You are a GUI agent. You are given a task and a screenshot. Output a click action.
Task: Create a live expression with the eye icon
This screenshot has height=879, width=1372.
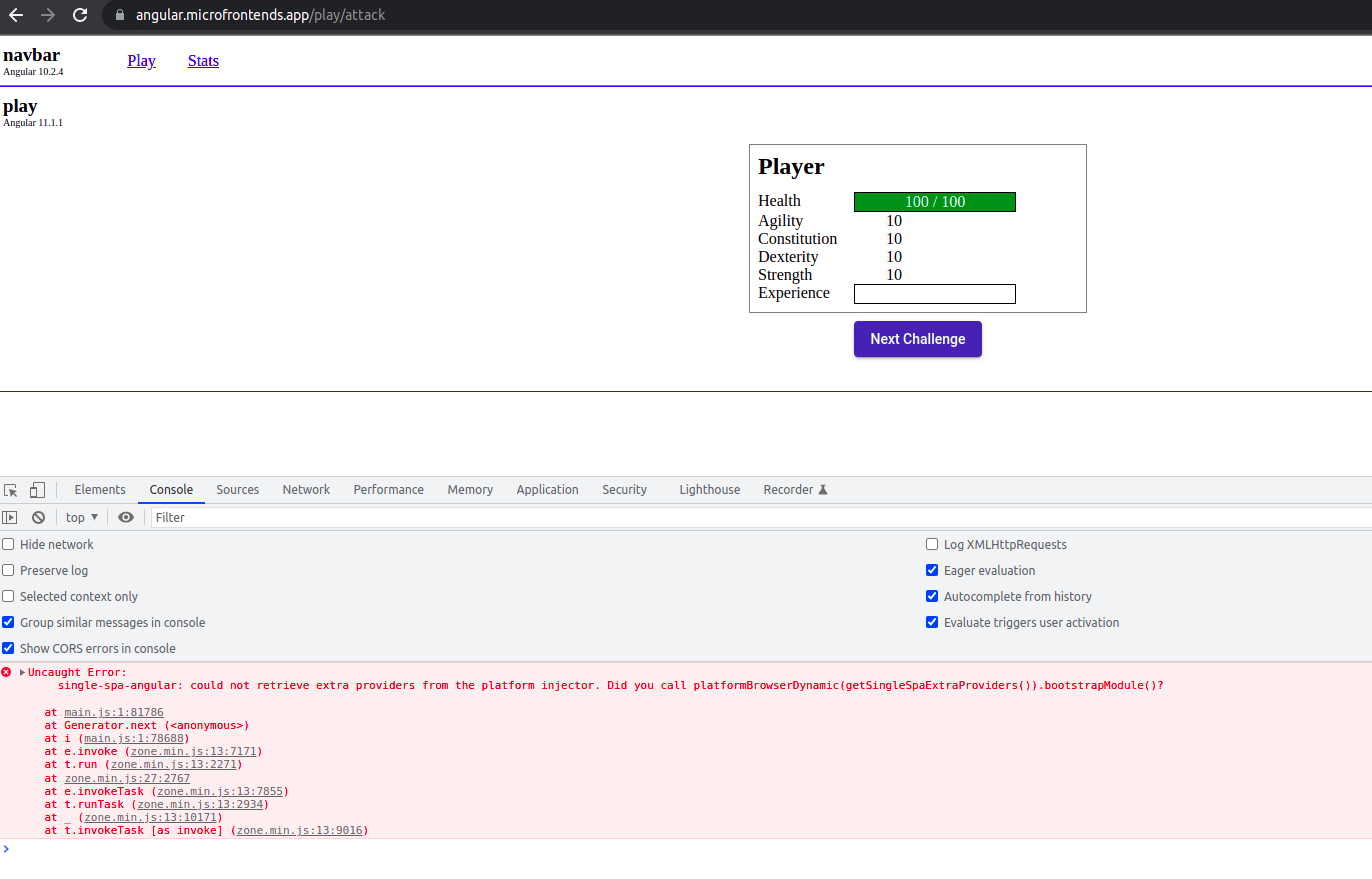pos(126,517)
